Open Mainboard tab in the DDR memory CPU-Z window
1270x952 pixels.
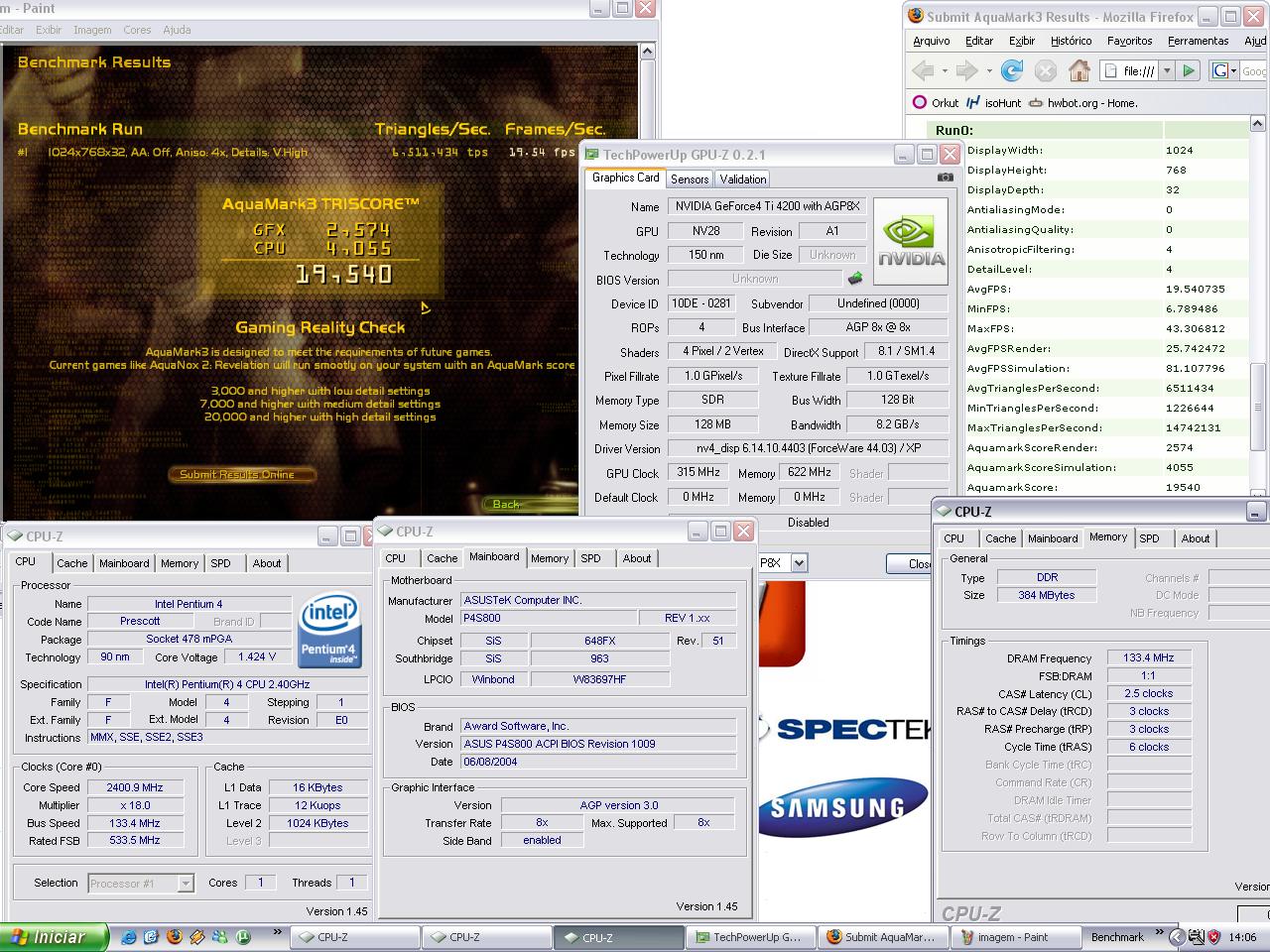[x=1053, y=538]
